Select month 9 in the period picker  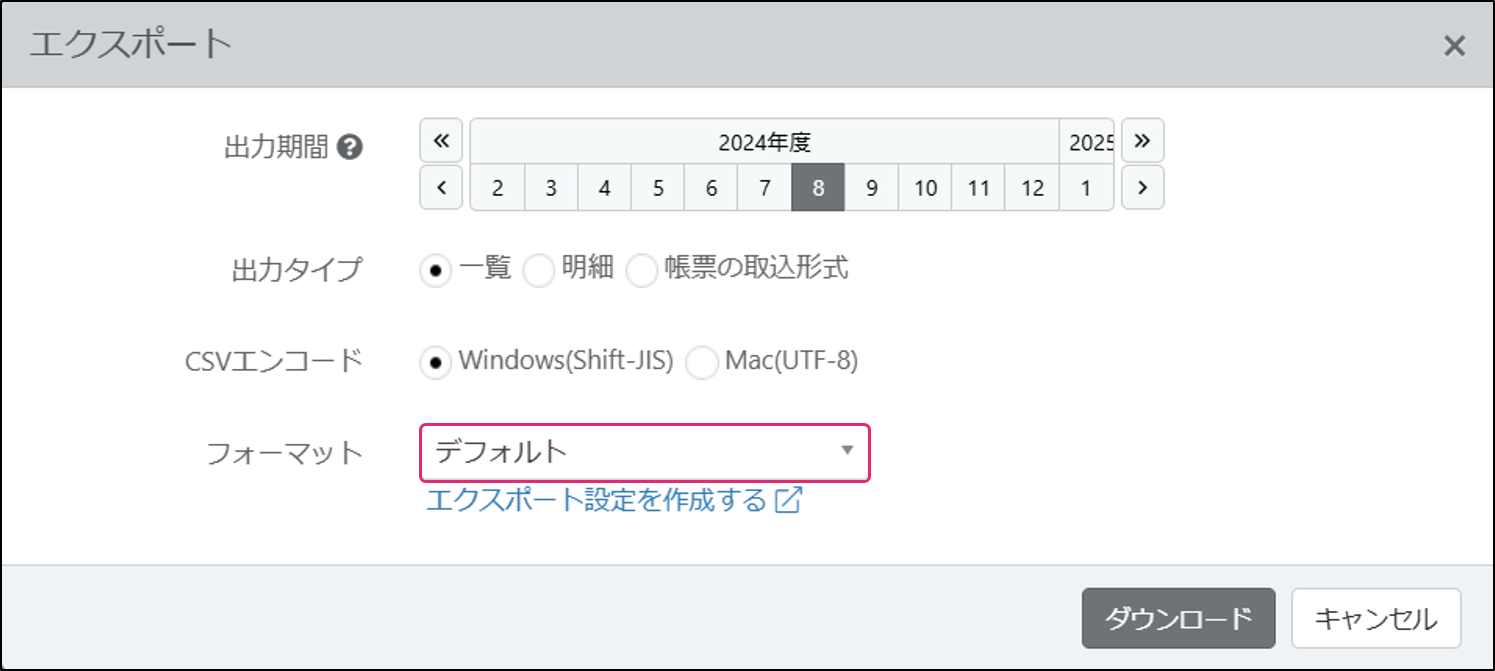tap(872, 188)
